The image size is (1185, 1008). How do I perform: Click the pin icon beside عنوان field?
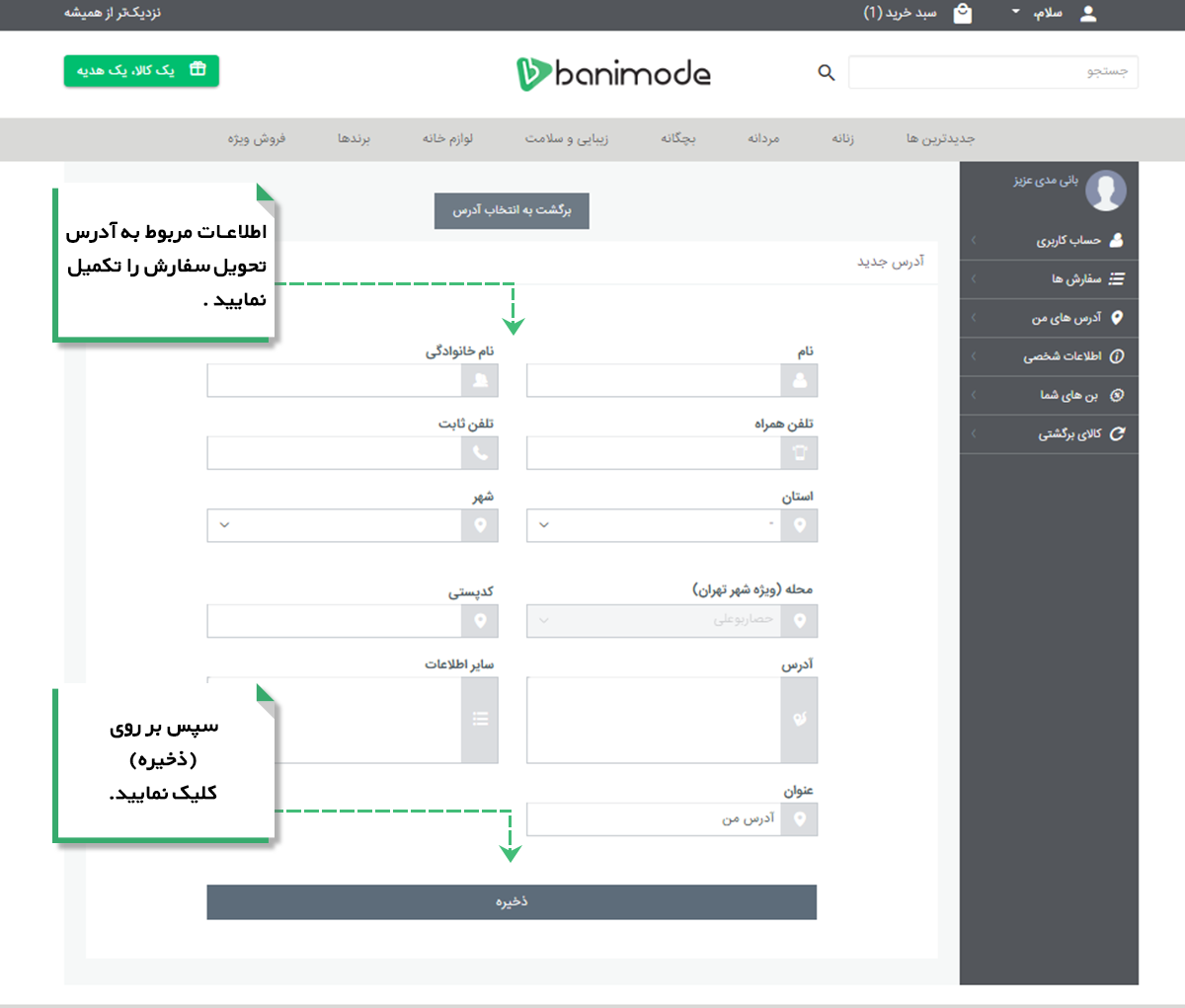(799, 818)
